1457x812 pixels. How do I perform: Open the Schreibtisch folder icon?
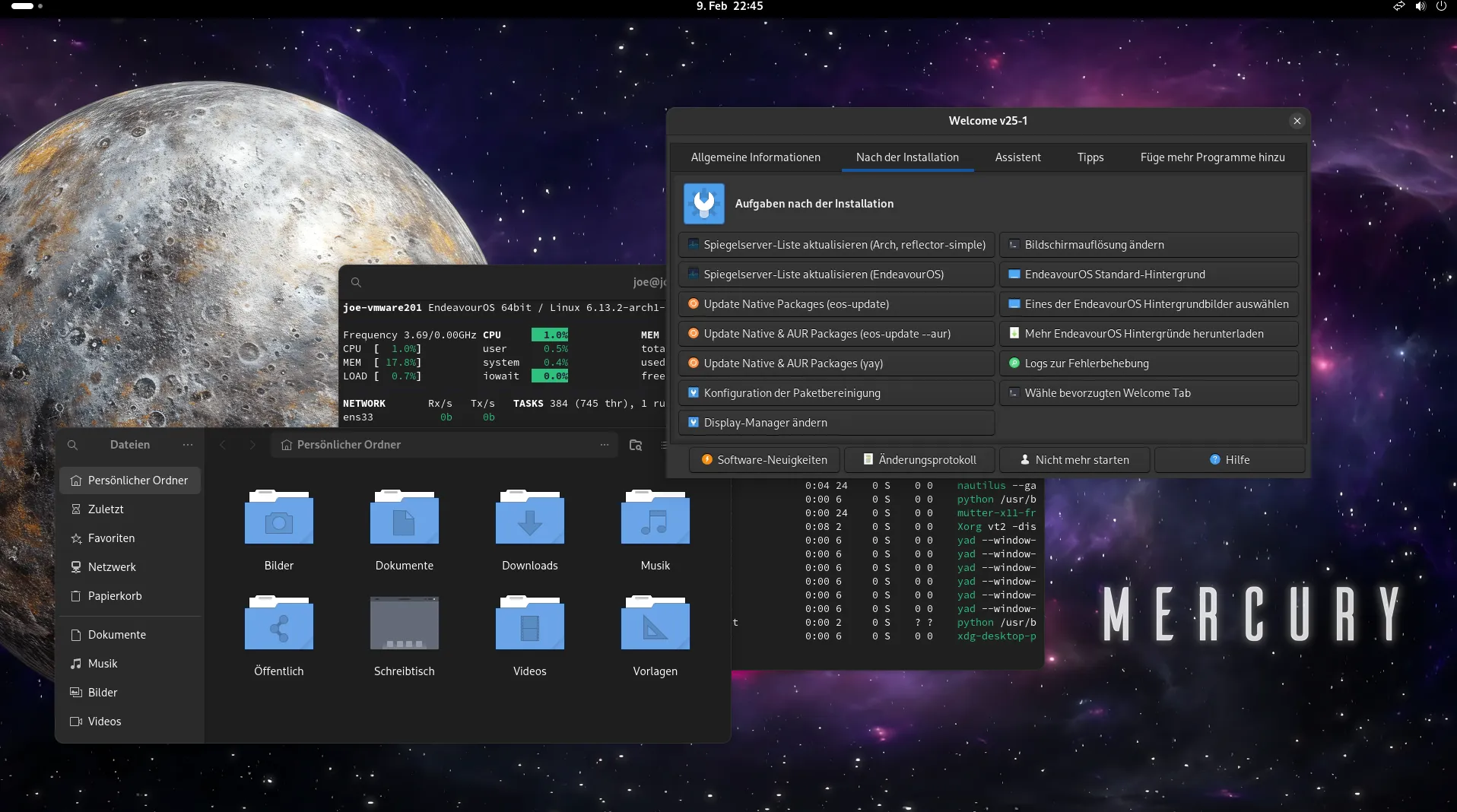coord(404,623)
